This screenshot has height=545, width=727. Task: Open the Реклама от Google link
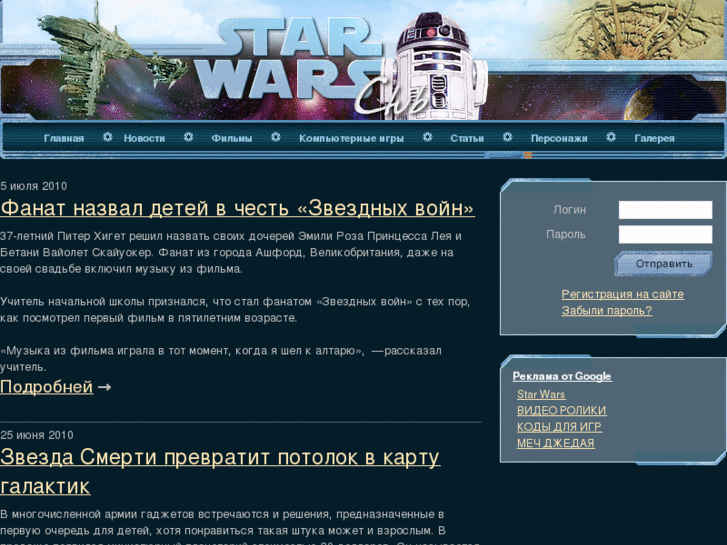[562, 376]
